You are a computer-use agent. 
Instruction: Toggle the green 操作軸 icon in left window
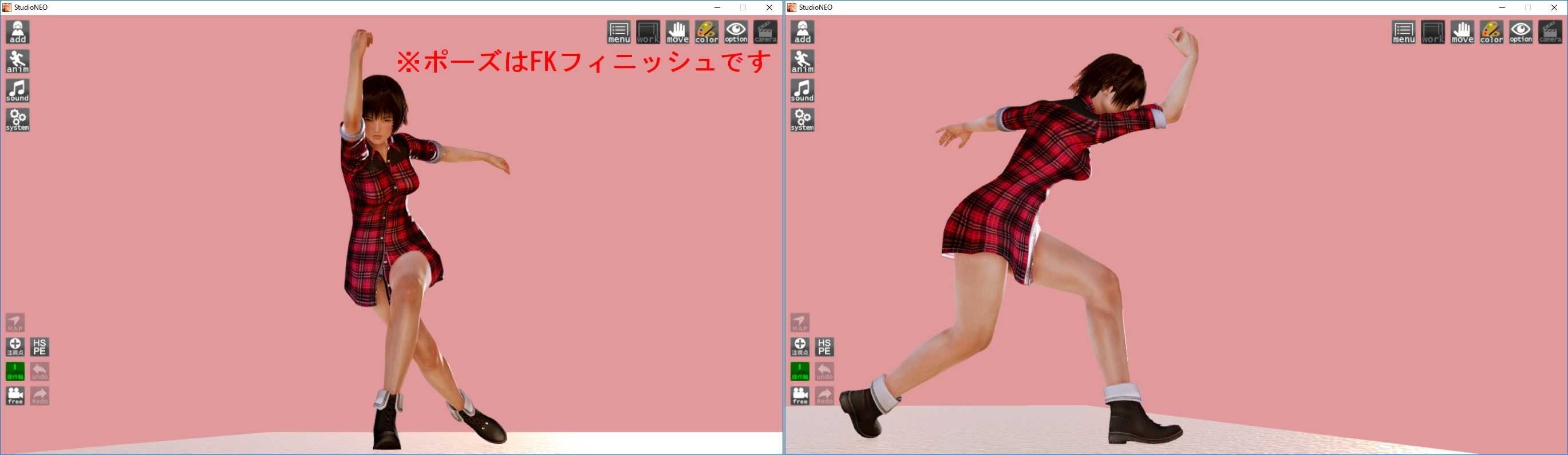click(15, 371)
